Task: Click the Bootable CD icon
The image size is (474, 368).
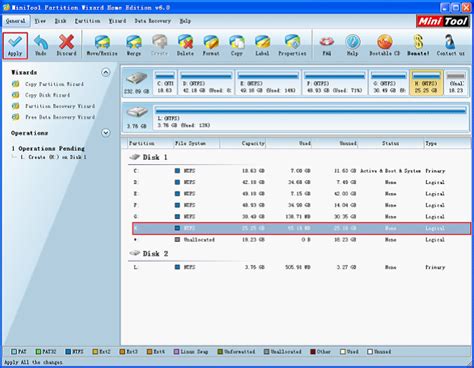Action: pos(384,42)
